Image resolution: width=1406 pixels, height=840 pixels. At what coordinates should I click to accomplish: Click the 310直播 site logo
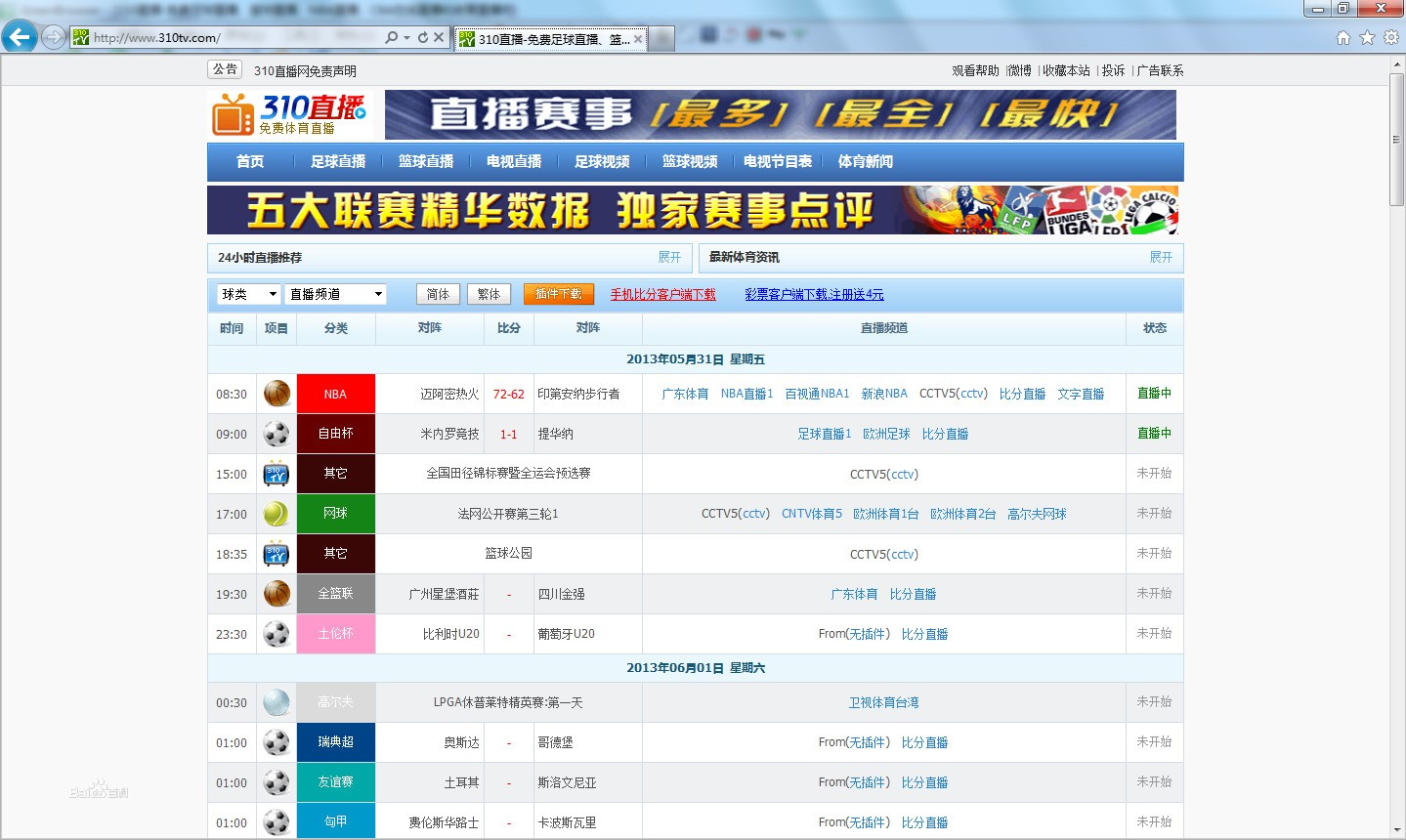pyautogui.click(x=289, y=115)
